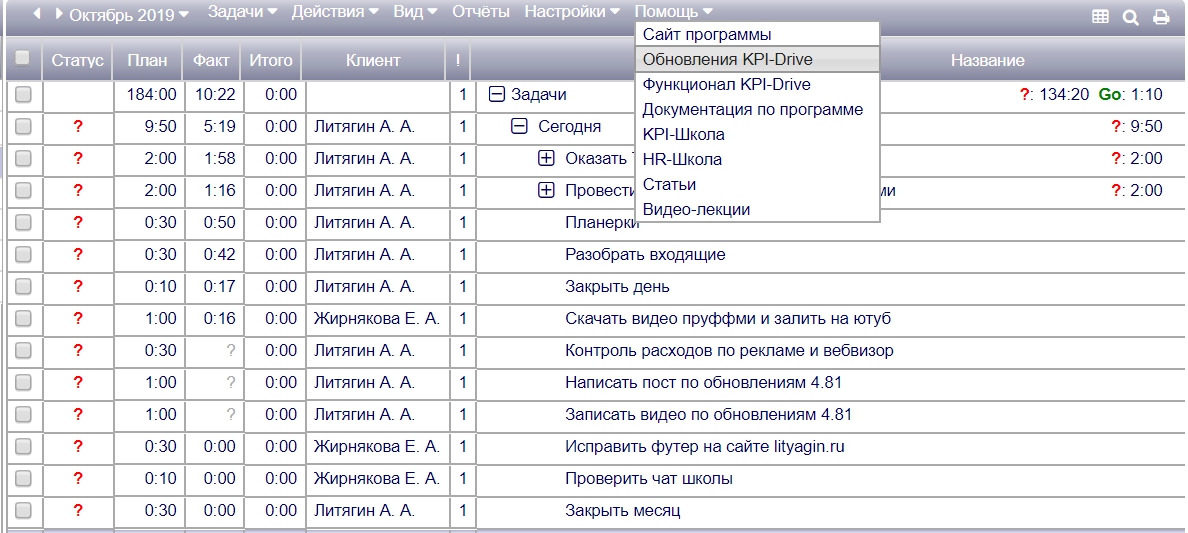Check the box for Закрыть месяц row
Viewport: 1188px width, 533px height.
tap(23, 510)
